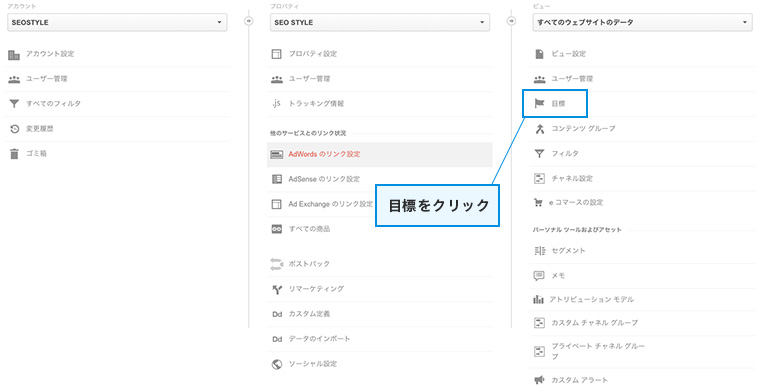The image size is (768, 388).
Task: Click the 変更履歴 history clock icon
Action: coord(14,129)
